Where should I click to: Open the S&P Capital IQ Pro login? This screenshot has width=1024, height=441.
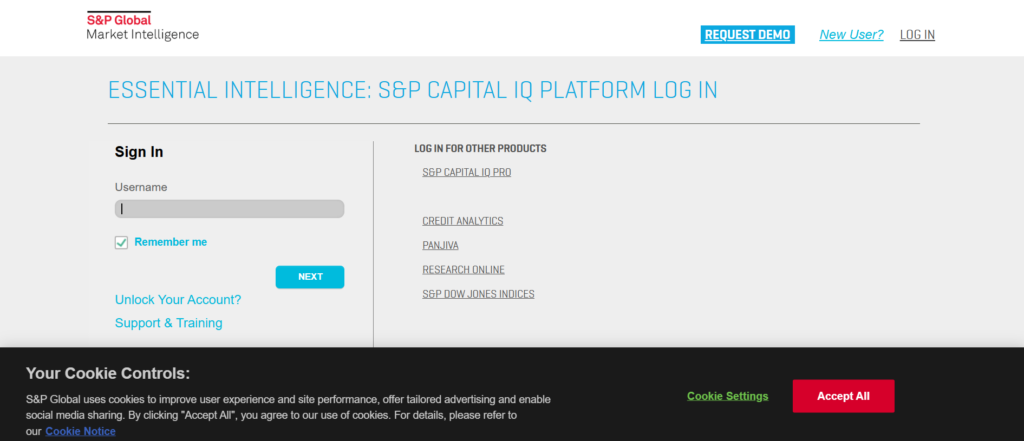(467, 172)
